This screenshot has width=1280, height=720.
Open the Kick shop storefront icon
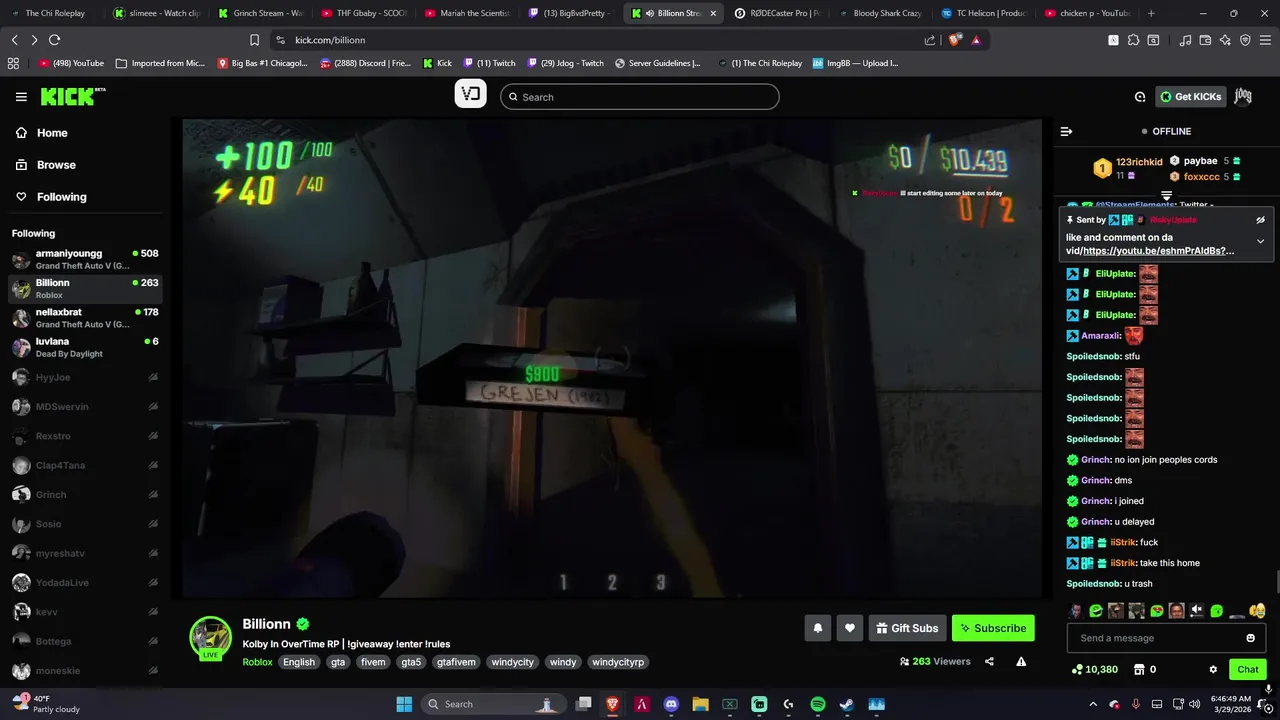click(1138, 669)
